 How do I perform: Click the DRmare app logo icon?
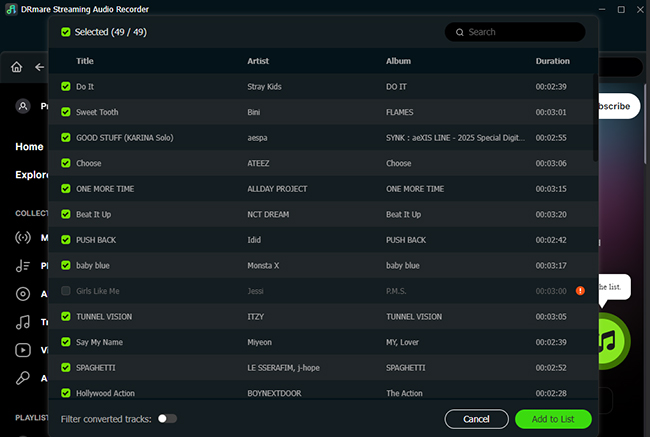11,9
